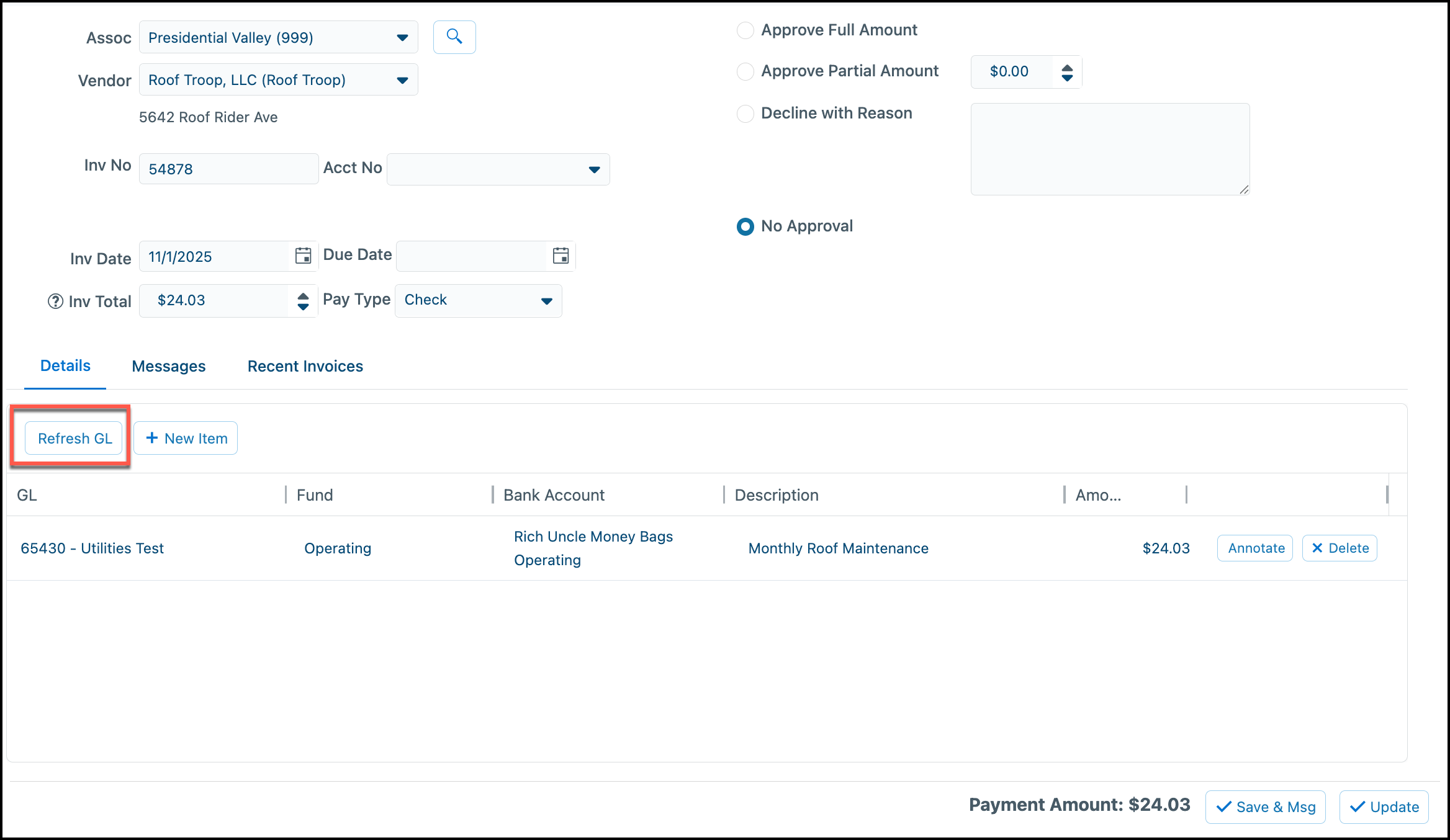Click the Inv Total amount field $24.03

click(214, 301)
